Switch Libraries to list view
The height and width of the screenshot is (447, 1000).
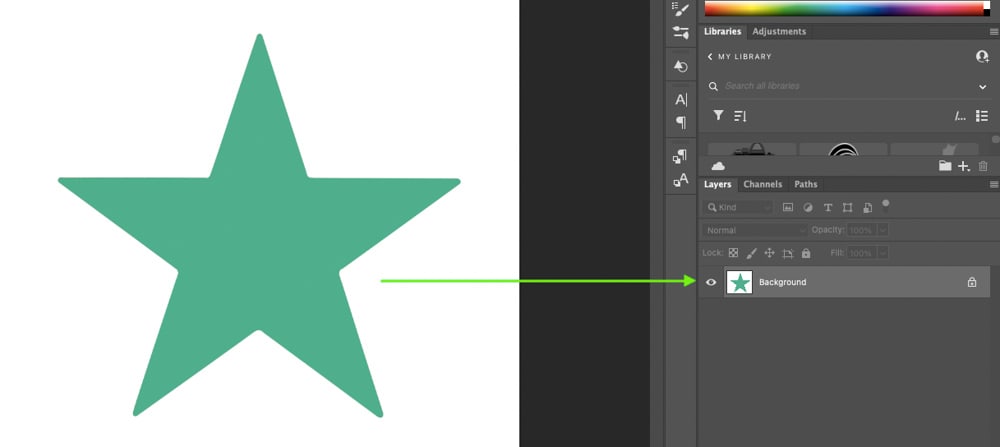click(982, 116)
